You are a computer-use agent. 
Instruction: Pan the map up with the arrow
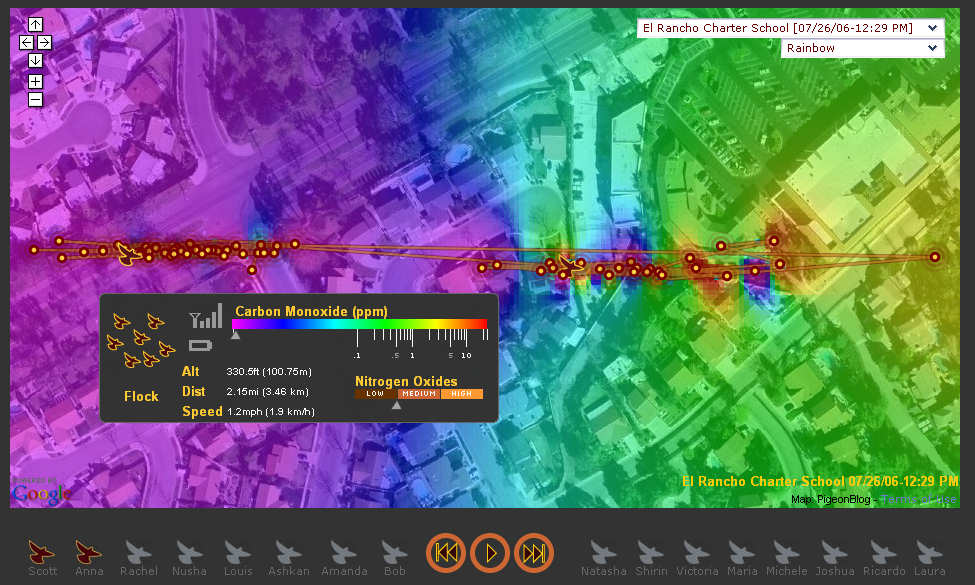click(x=35, y=24)
